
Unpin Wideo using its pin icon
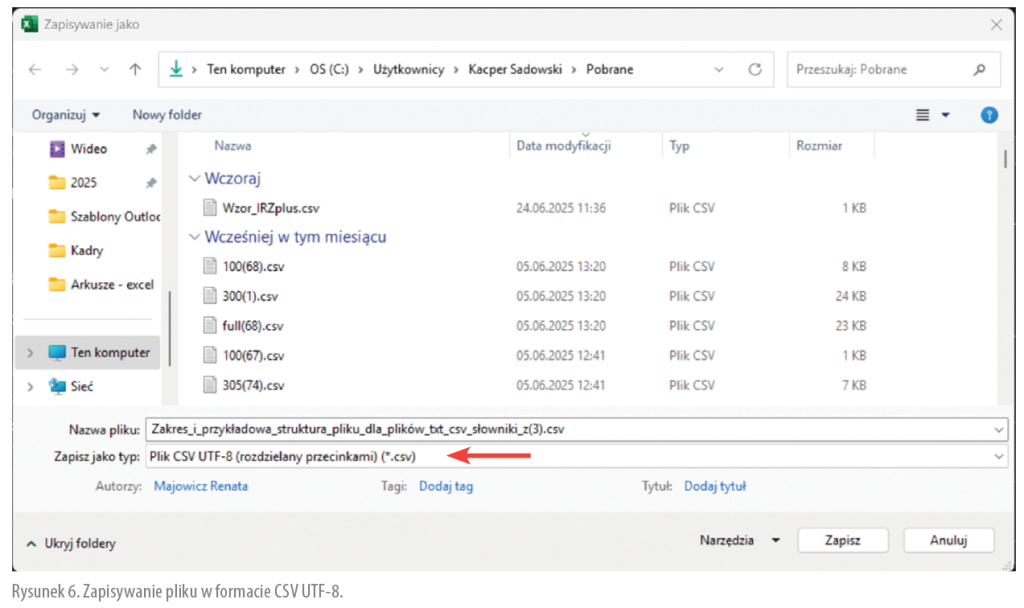(x=151, y=149)
